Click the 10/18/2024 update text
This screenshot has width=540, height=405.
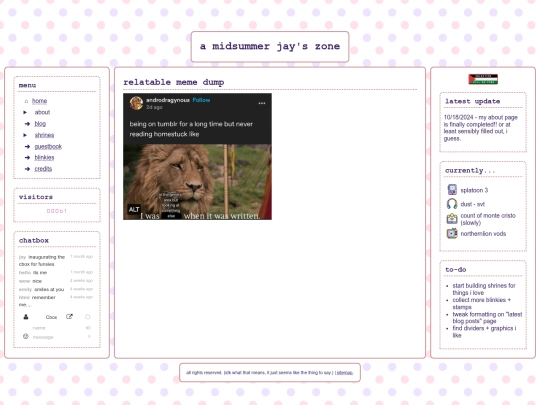(480, 128)
